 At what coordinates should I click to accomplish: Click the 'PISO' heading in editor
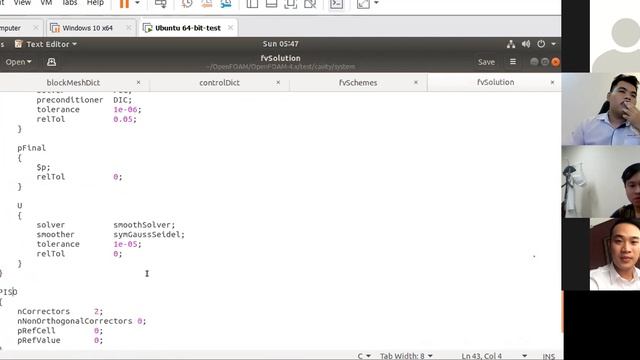click(x=9, y=292)
